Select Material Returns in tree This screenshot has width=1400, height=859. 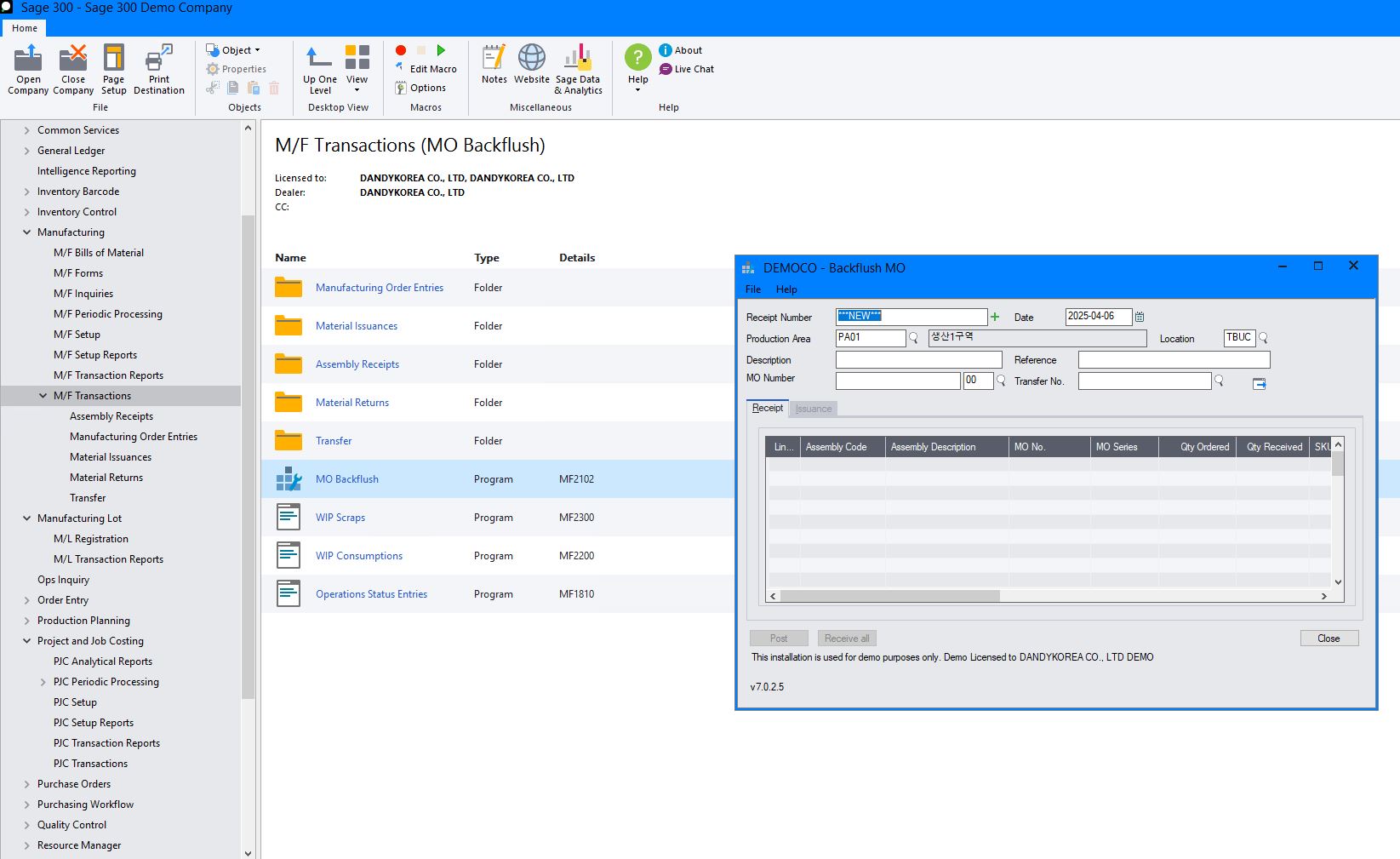pos(106,478)
